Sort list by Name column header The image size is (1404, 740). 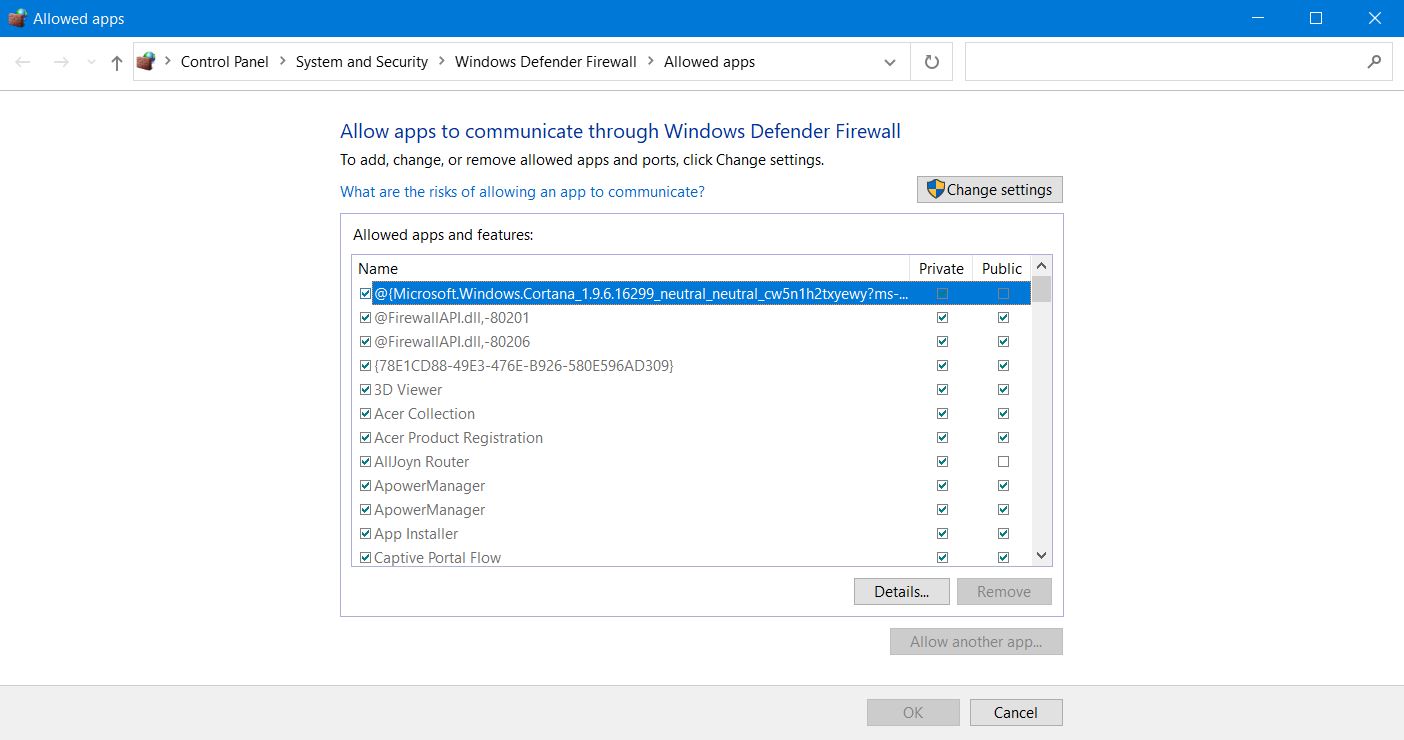point(631,269)
